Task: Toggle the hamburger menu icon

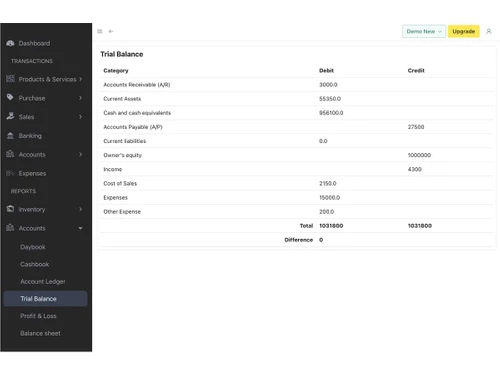Action: point(100,31)
